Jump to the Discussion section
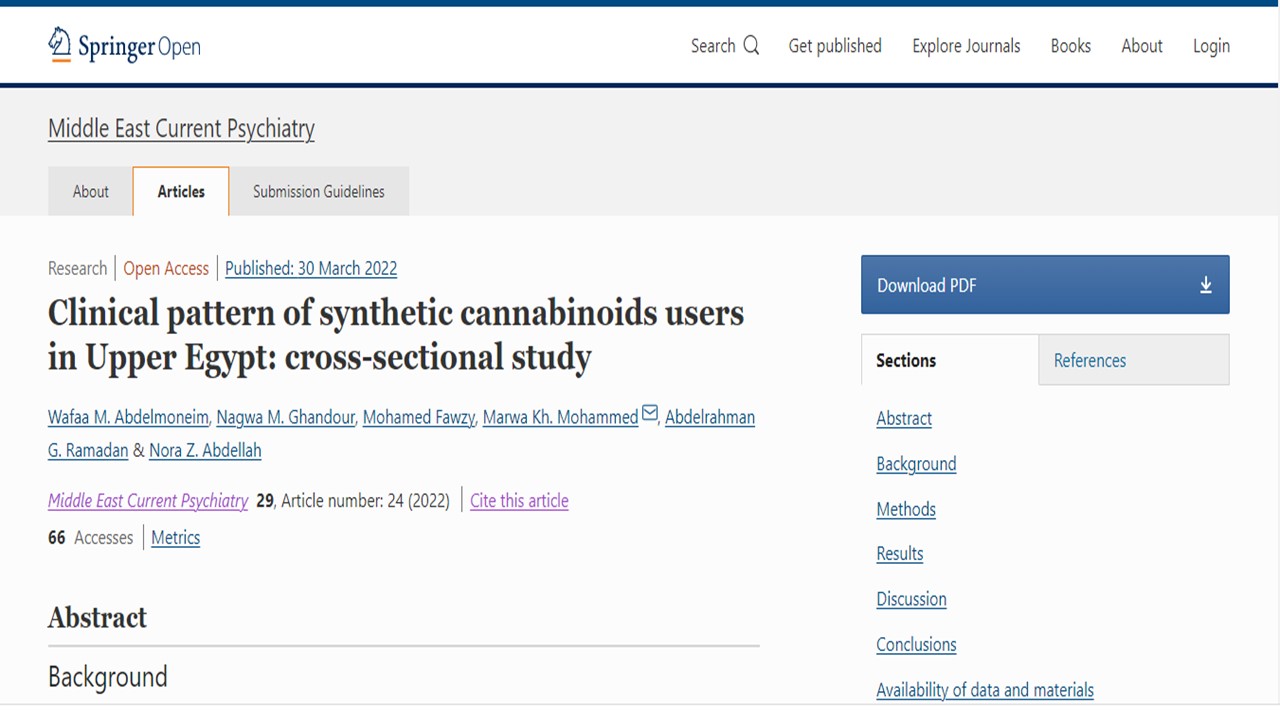This screenshot has width=1280, height=720. 911,599
